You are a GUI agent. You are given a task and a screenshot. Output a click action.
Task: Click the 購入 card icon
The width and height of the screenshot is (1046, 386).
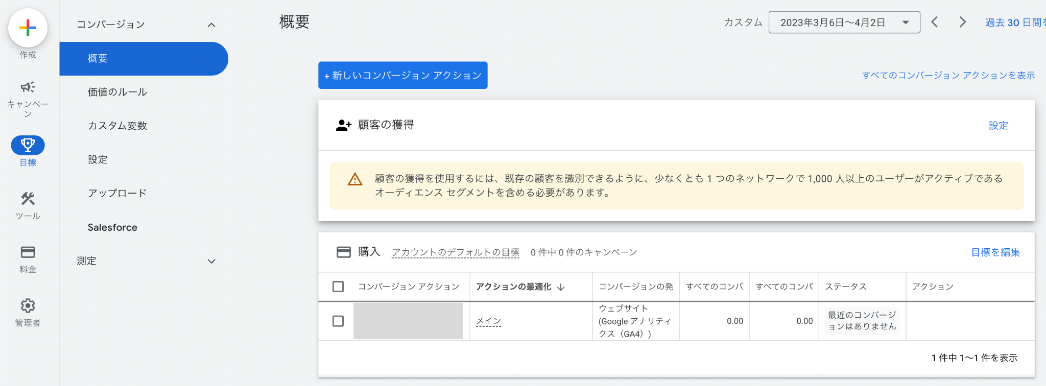pyautogui.click(x=343, y=252)
